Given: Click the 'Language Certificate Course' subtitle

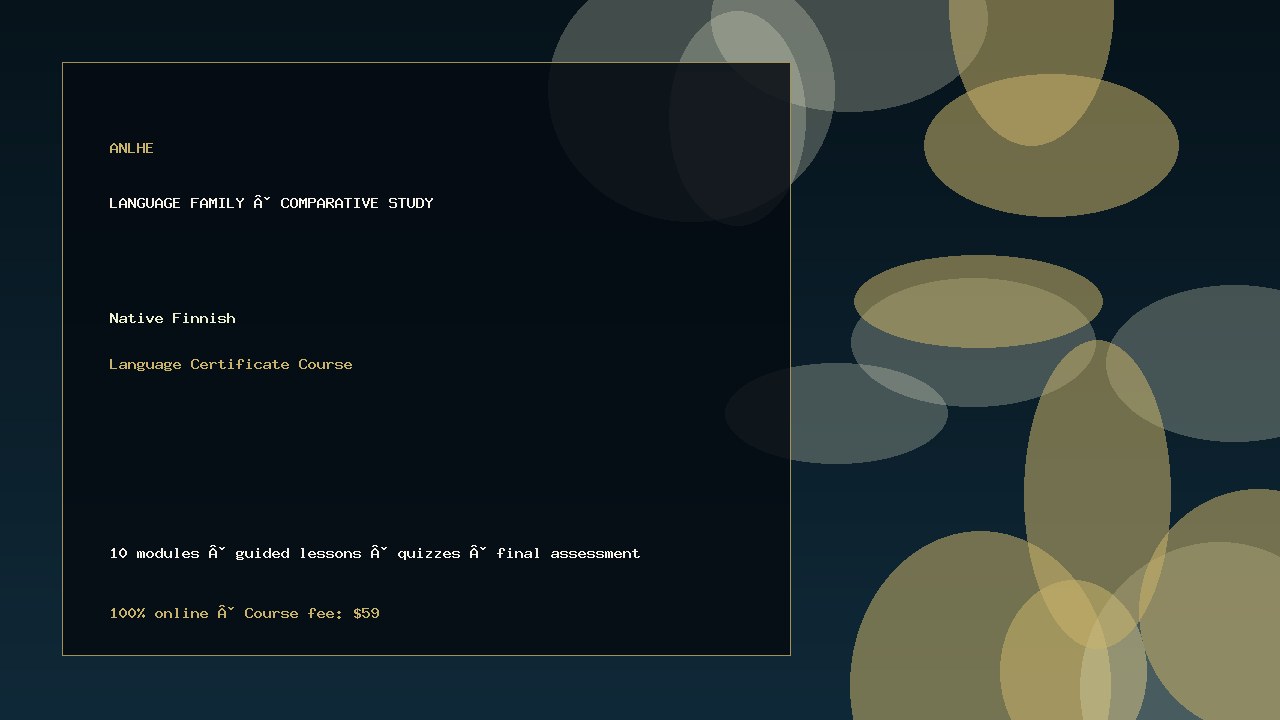Looking at the screenshot, I should pyautogui.click(x=231, y=364).
